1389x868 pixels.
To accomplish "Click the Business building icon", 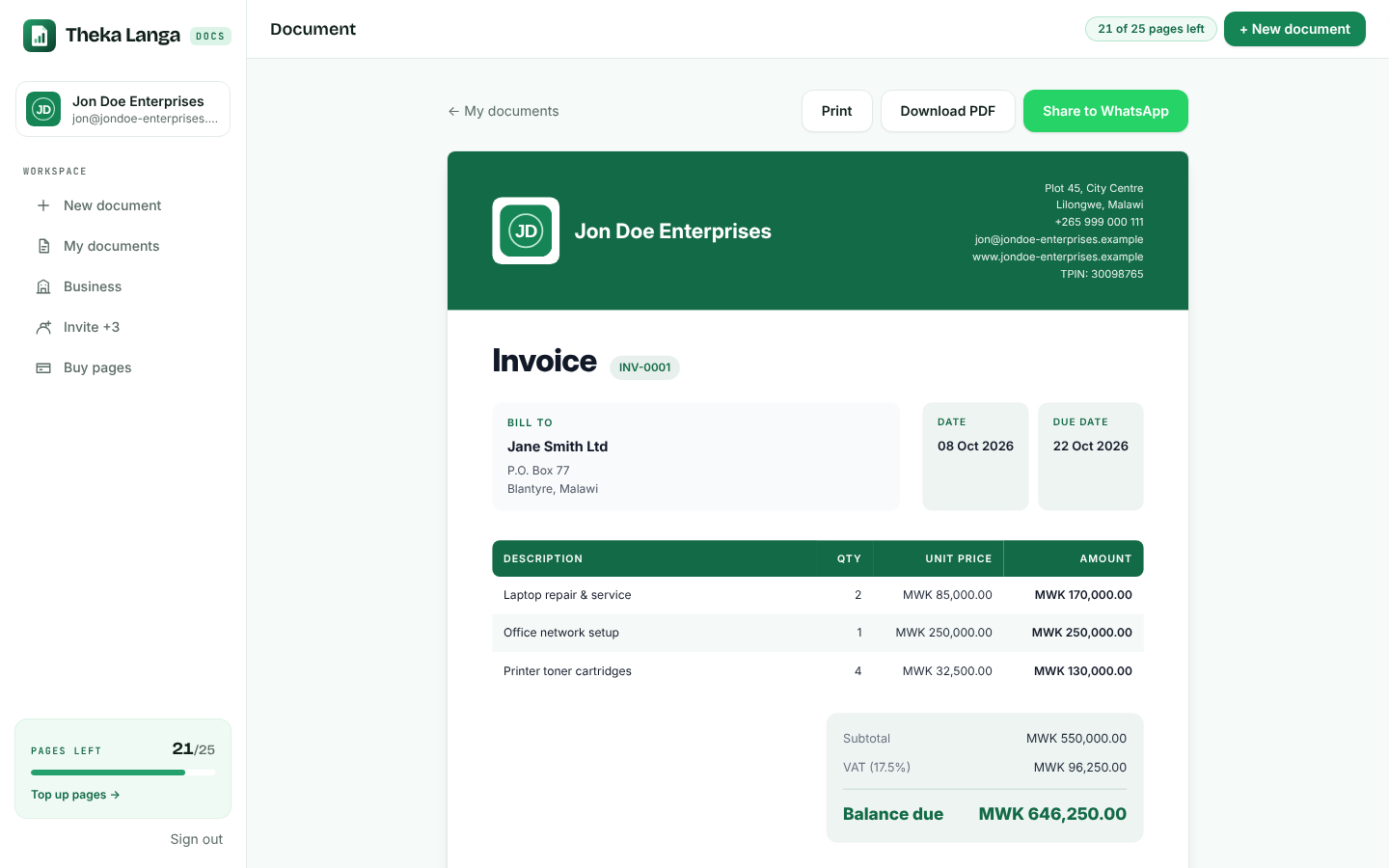I will point(43,286).
